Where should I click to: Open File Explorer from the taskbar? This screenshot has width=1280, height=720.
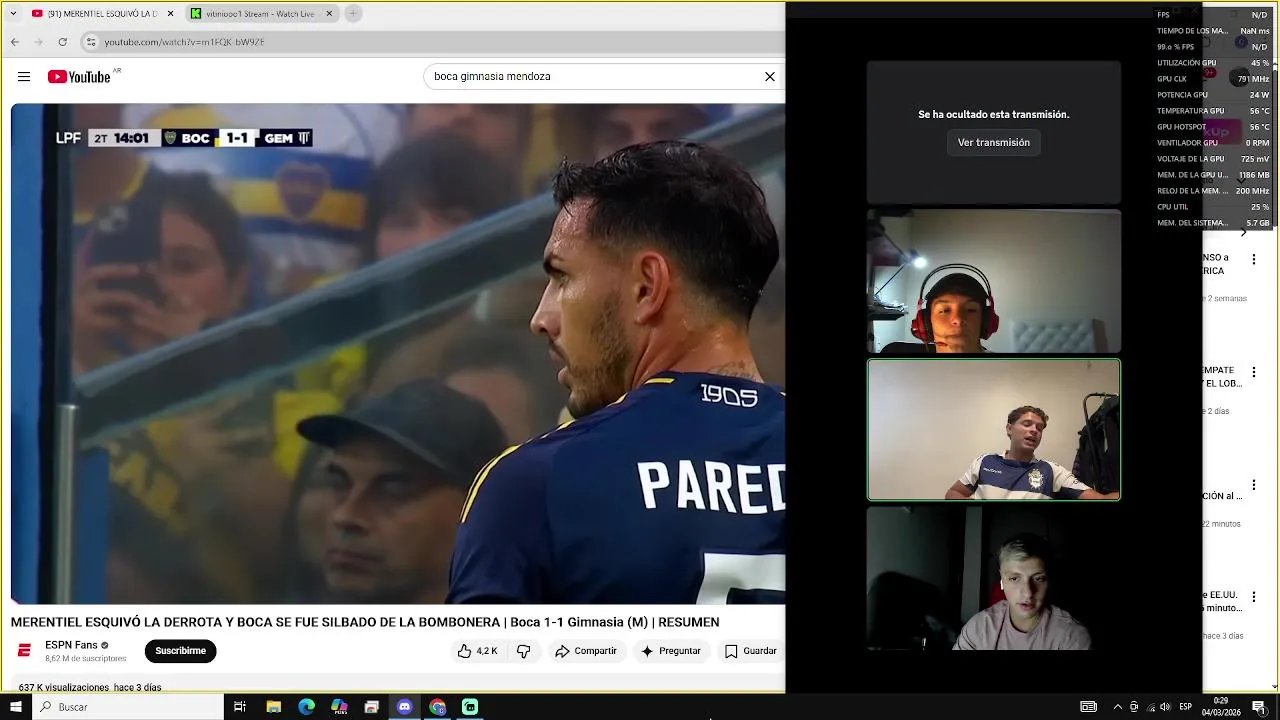(273, 707)
